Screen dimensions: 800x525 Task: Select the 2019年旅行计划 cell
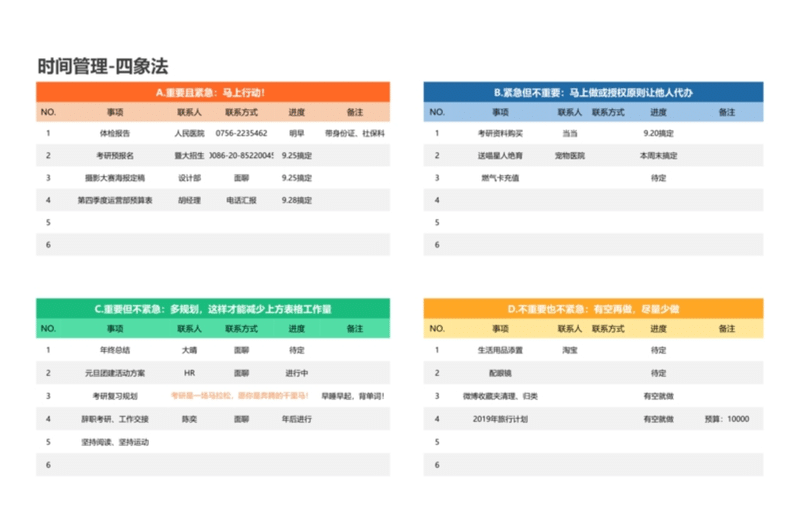[499, 419]
